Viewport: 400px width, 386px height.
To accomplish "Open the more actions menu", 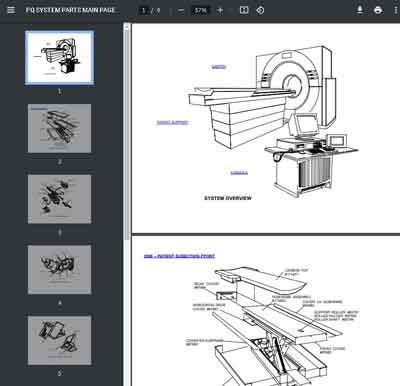I will pyautogui.click(x=396, y=10).
